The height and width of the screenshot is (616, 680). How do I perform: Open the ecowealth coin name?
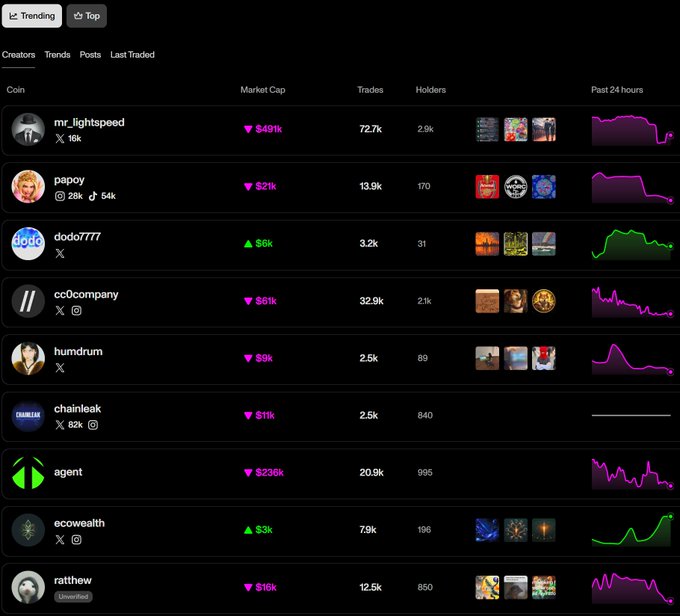79,523
